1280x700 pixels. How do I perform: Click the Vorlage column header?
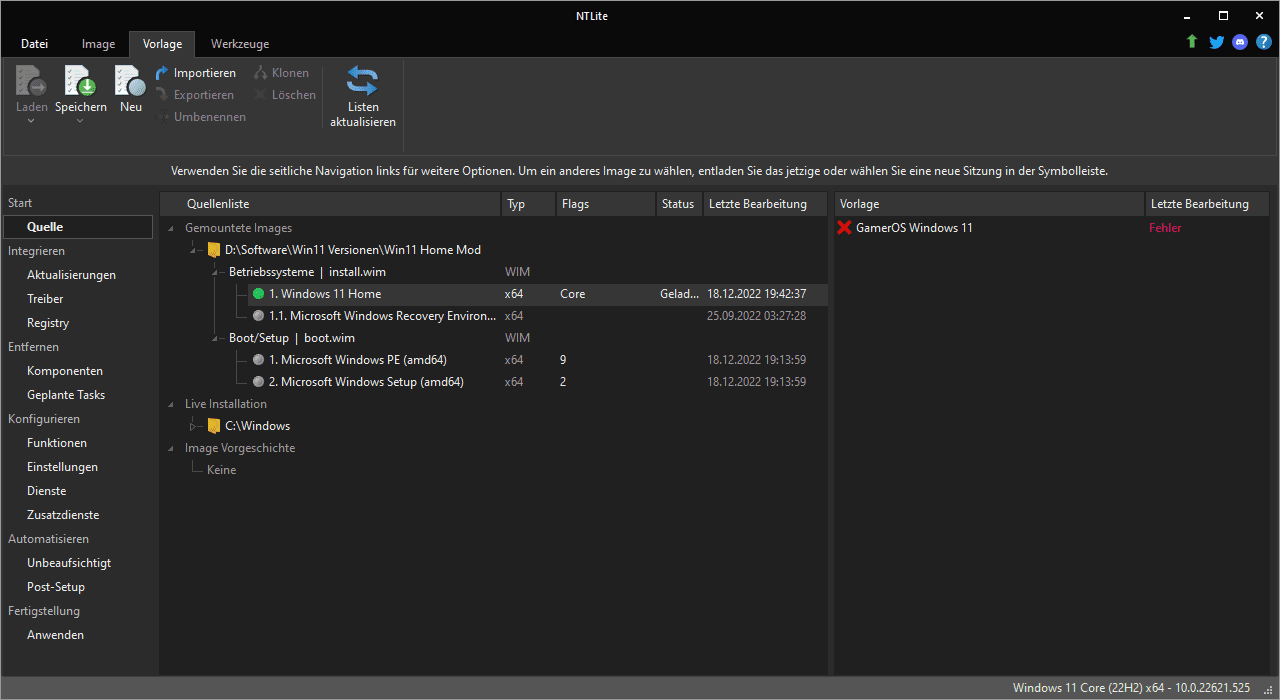point(990,204)
